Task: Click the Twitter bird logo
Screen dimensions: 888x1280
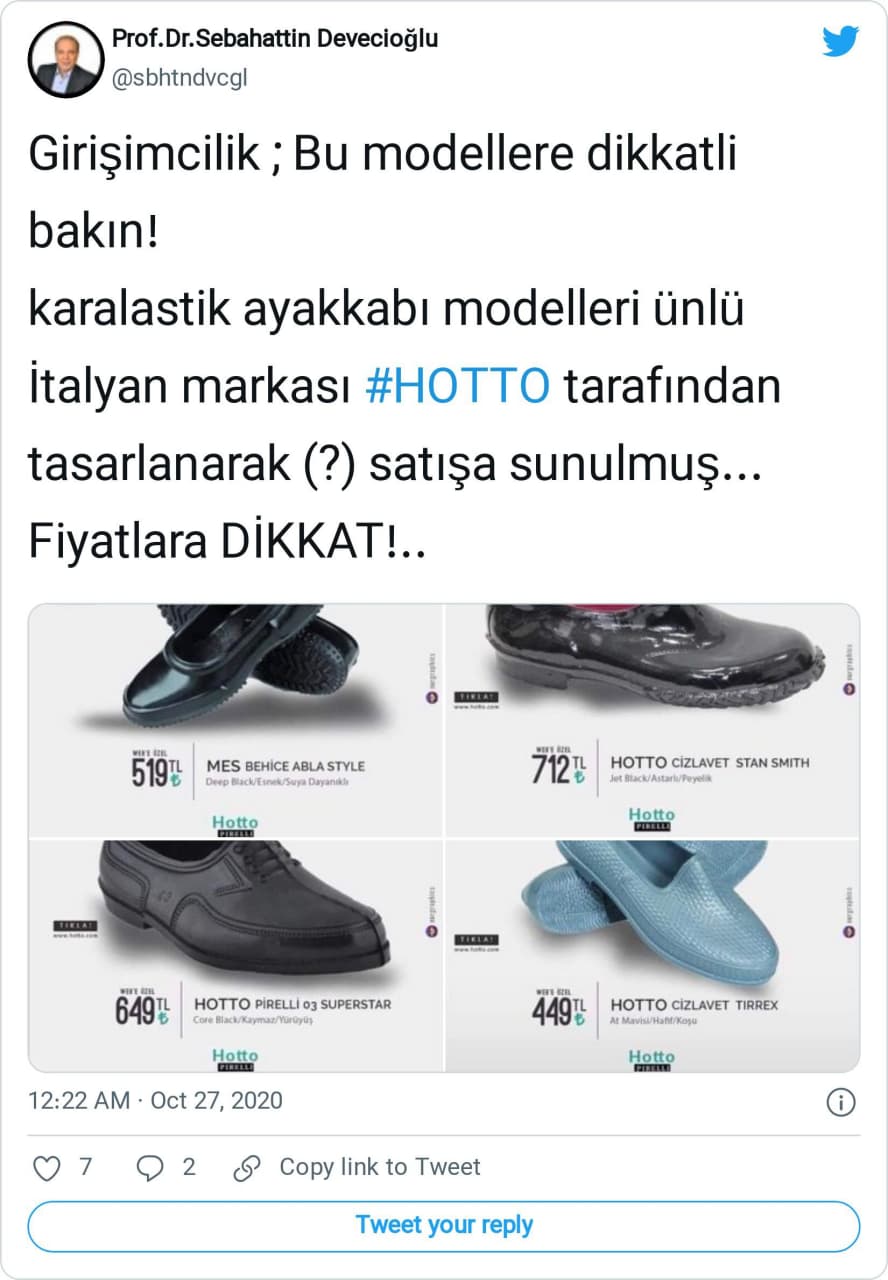Action: 840,41
